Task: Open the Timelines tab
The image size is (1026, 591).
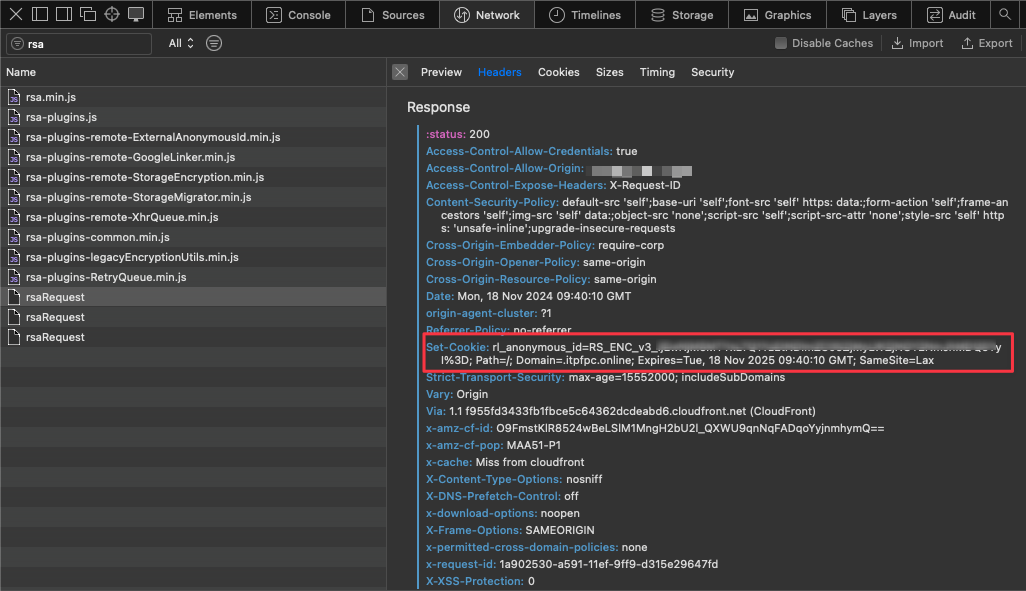Action: pos(585,14)
